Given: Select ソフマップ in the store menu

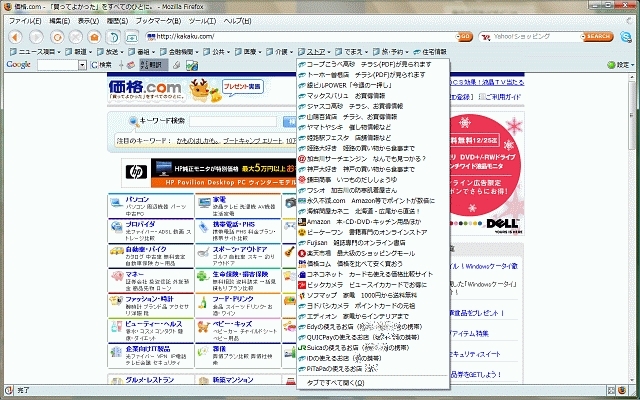Looking at the screenshot, I should [373, 295].
